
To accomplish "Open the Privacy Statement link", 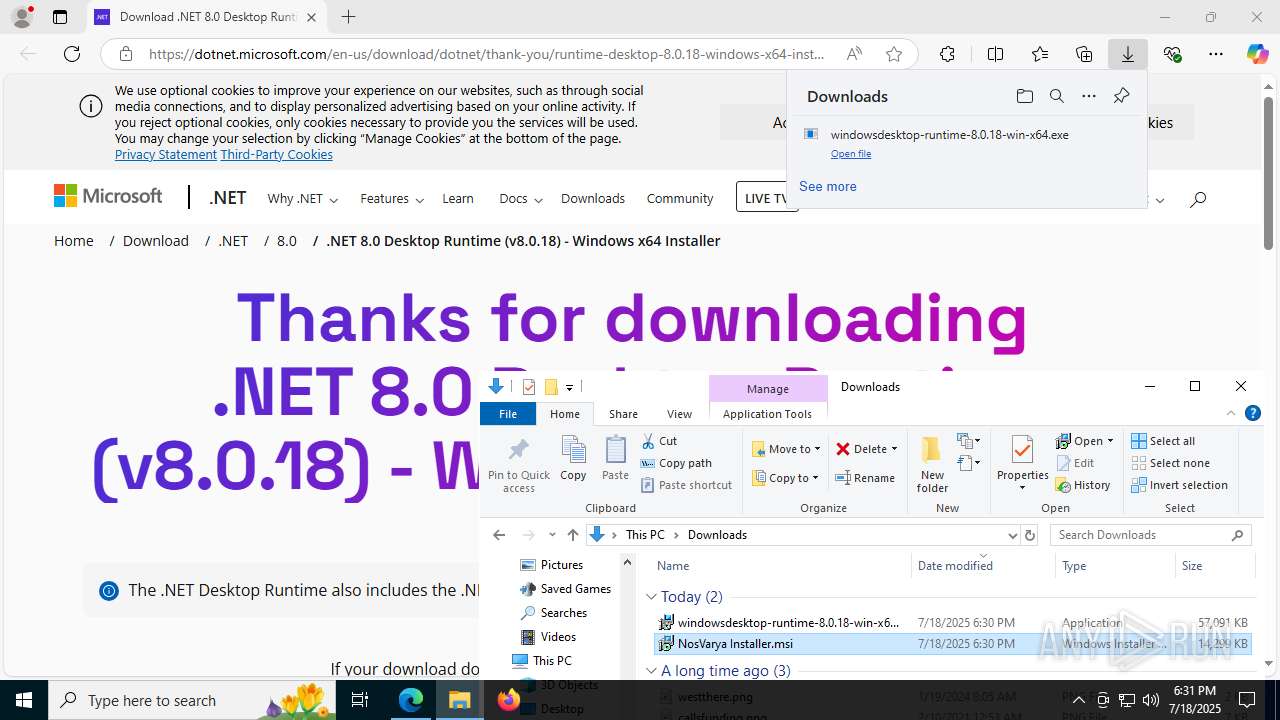I will click(x=166, y=155).
